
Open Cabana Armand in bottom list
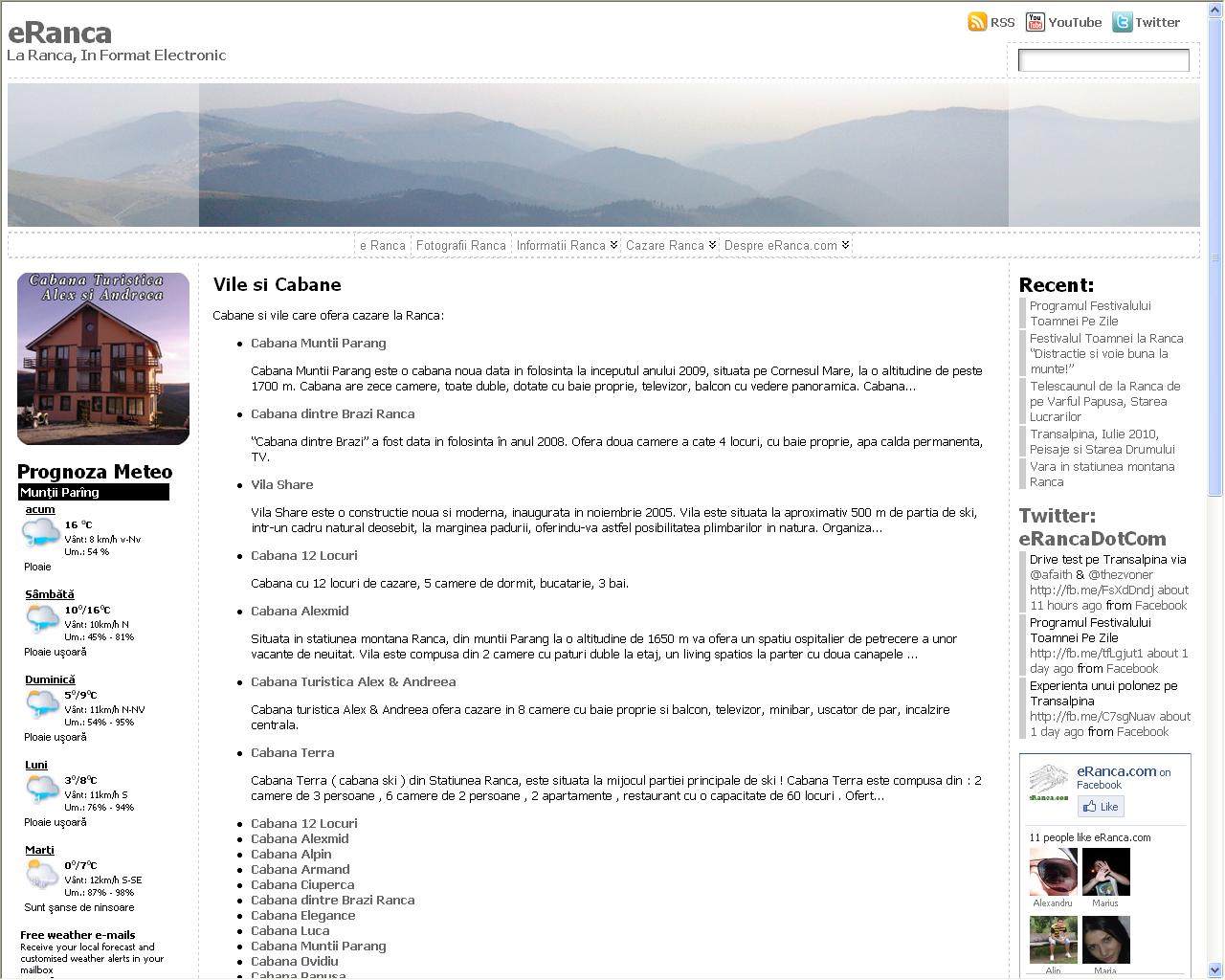tap(301, 869)
